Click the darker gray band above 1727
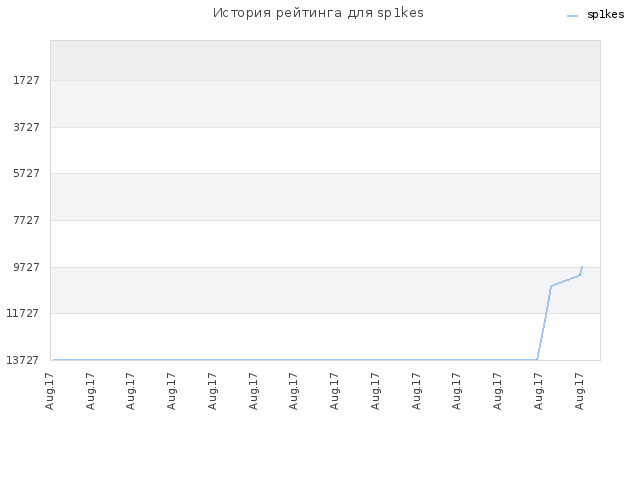 click(x=325, y=60)
